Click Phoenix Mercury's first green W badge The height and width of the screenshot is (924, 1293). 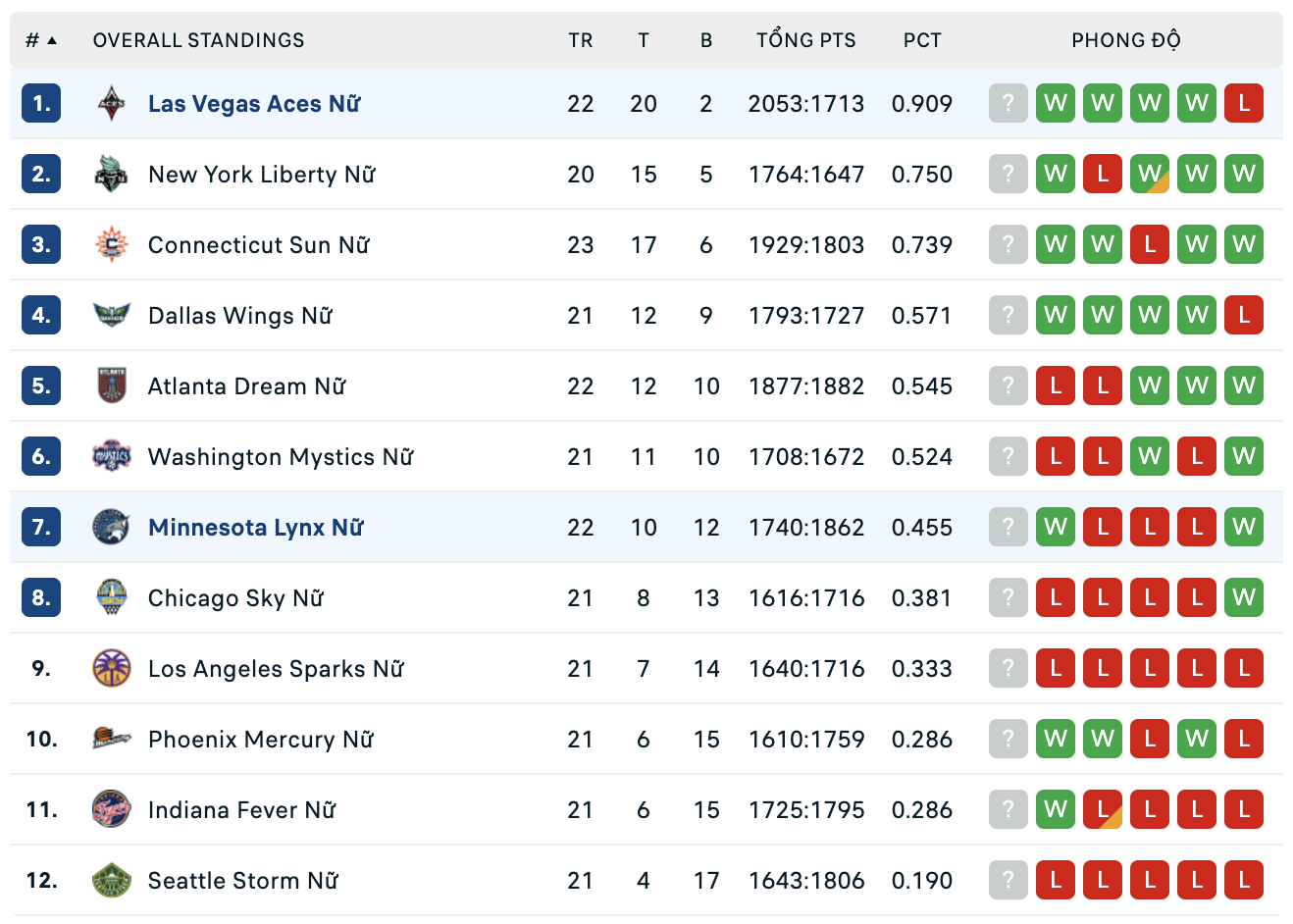click(x=1055, y=739)
